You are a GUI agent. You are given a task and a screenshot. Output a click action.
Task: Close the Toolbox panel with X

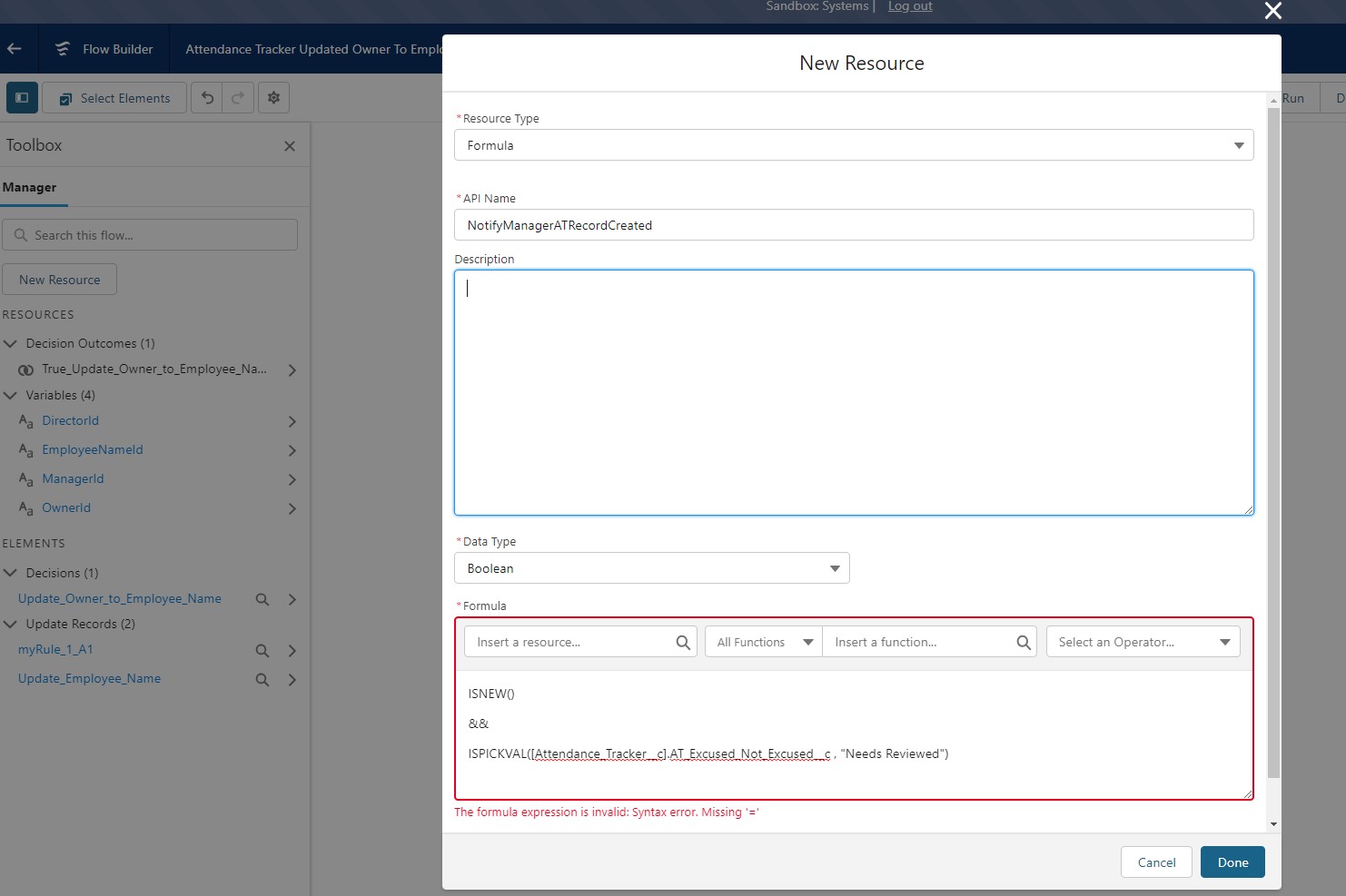(290, 146)
